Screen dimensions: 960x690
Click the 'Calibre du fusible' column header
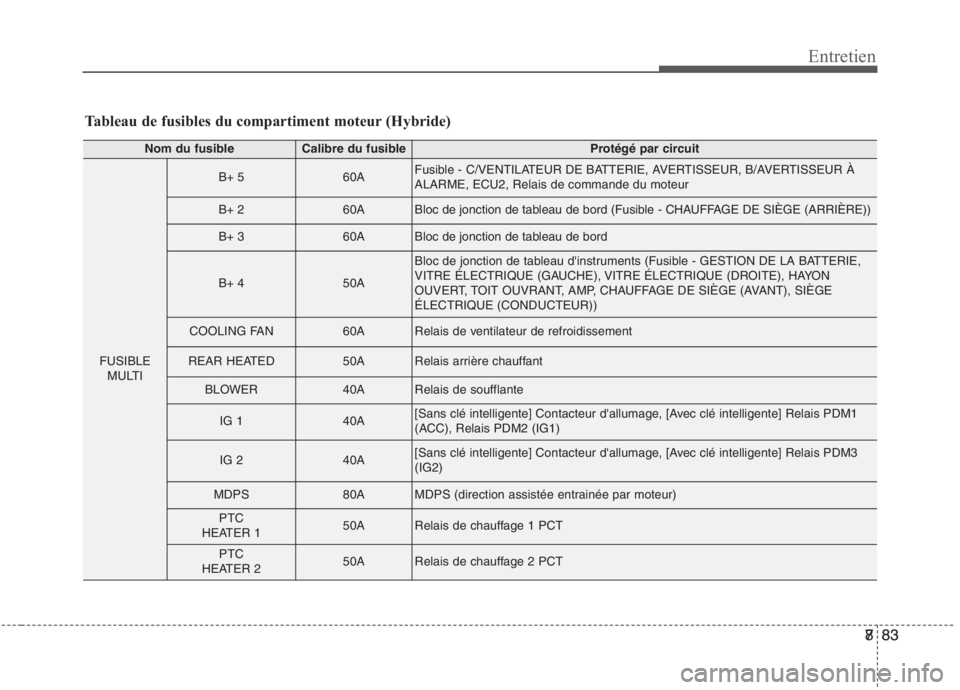coord(353,149)
